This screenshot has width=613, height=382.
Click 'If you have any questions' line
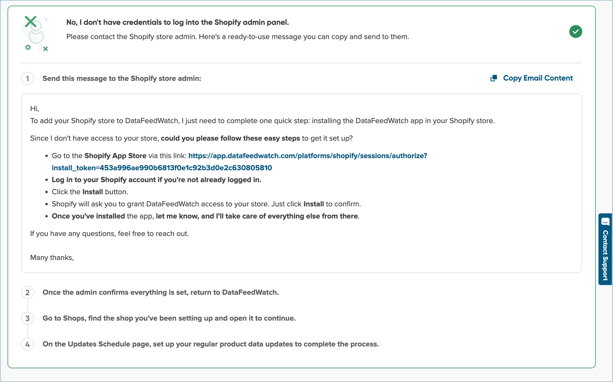(109, 234)
